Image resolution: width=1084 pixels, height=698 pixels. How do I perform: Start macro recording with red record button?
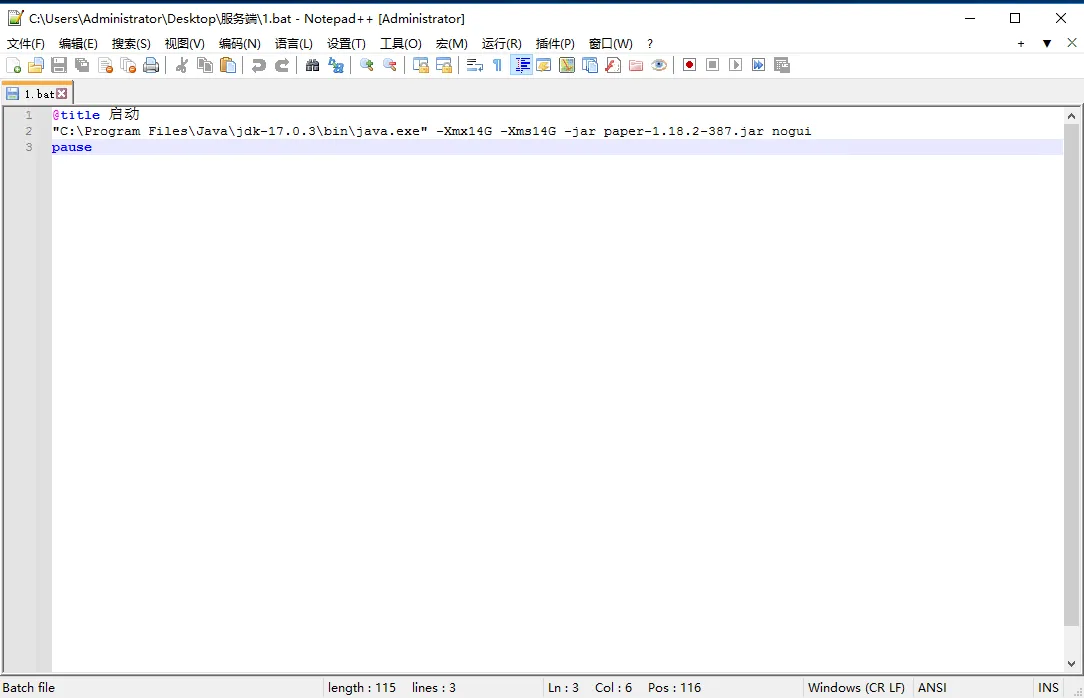(x=689, y=65)
